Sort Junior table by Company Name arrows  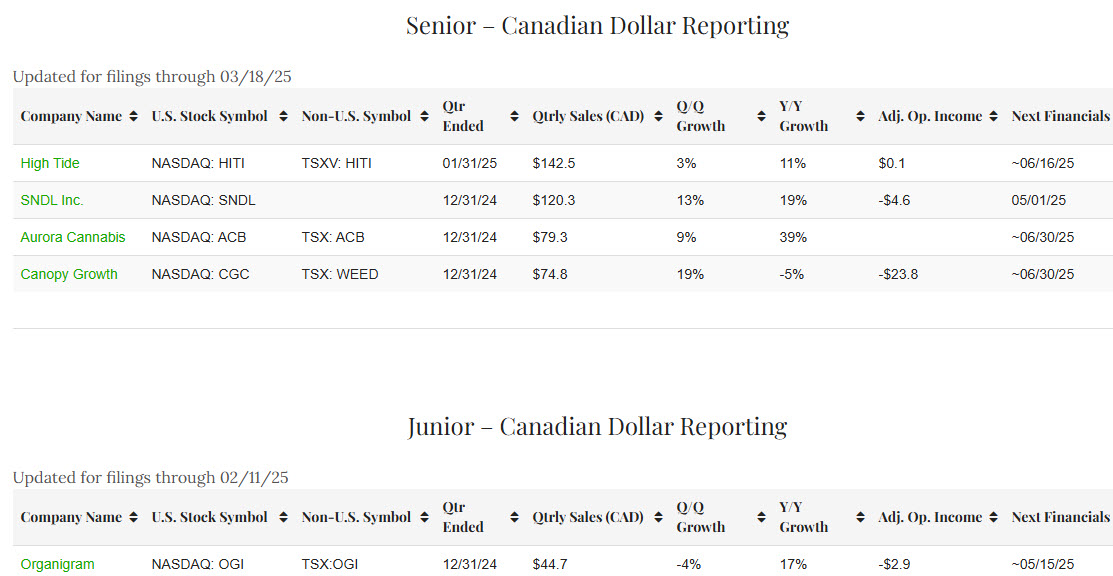click(134, 517)
